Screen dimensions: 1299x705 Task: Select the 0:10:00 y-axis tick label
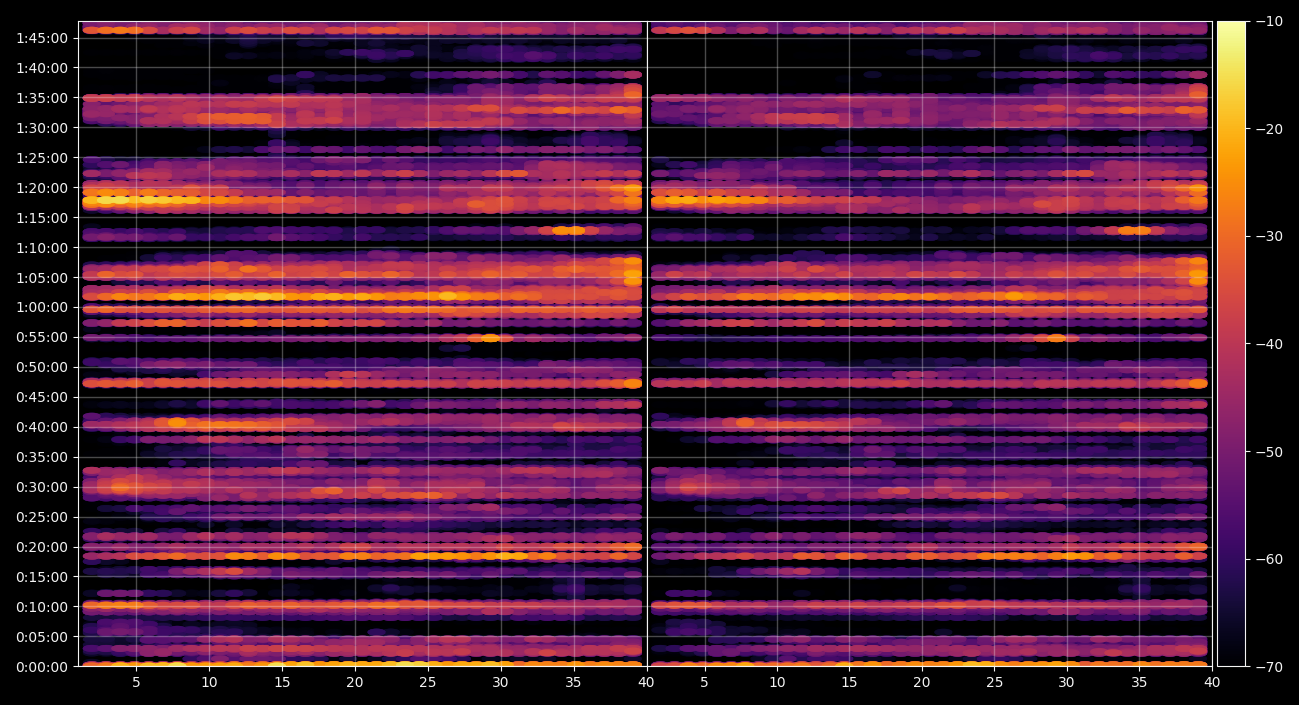pos(42,607)
